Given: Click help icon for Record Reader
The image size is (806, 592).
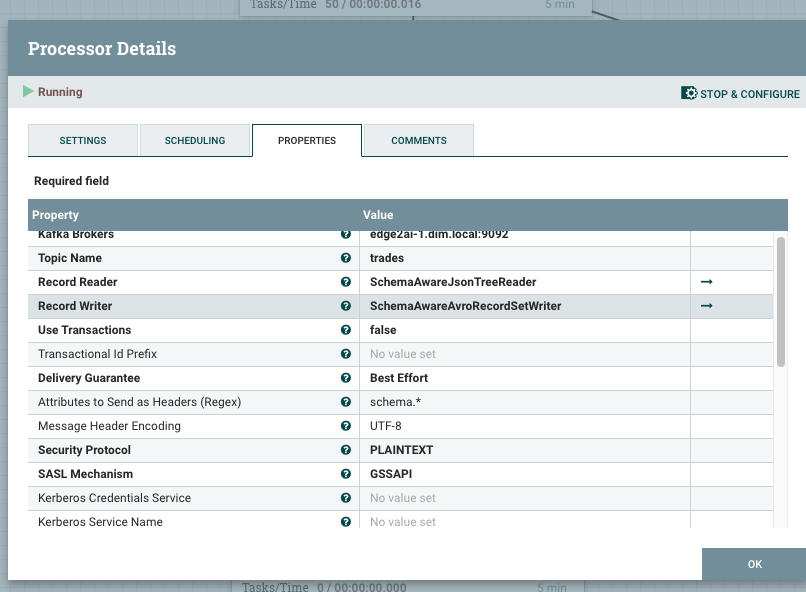Looking at the screenshot, I should [x=345, y=282].
